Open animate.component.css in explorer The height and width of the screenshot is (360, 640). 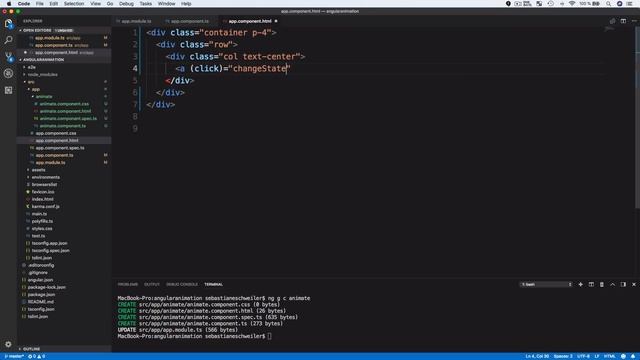tap(64, 104)
